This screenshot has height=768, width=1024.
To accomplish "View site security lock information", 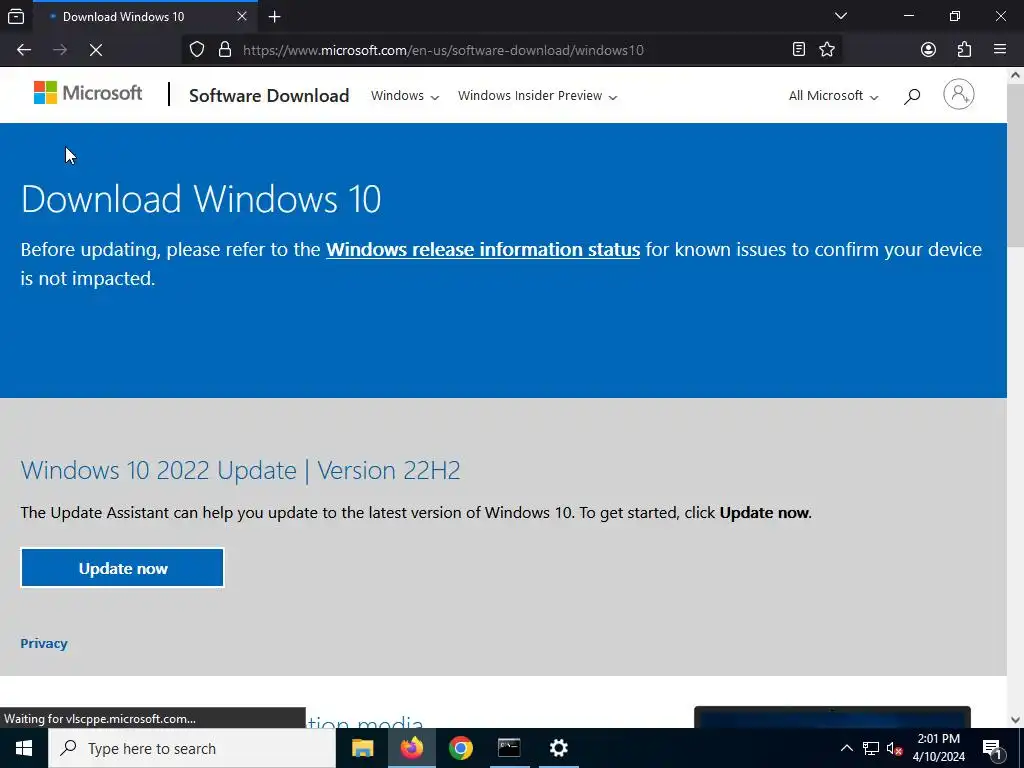I will point(225,50).
